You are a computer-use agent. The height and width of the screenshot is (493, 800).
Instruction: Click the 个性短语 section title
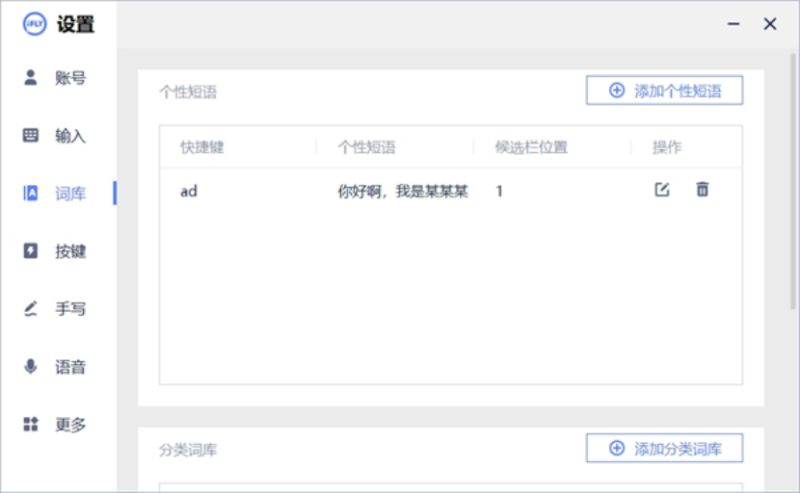(x=188, y=92)
